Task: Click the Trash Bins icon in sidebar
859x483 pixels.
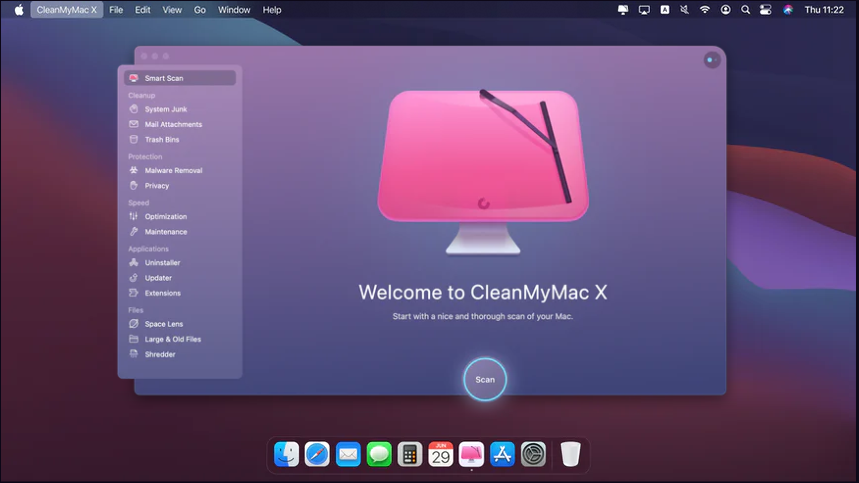Action: click(x=134, y=140)
